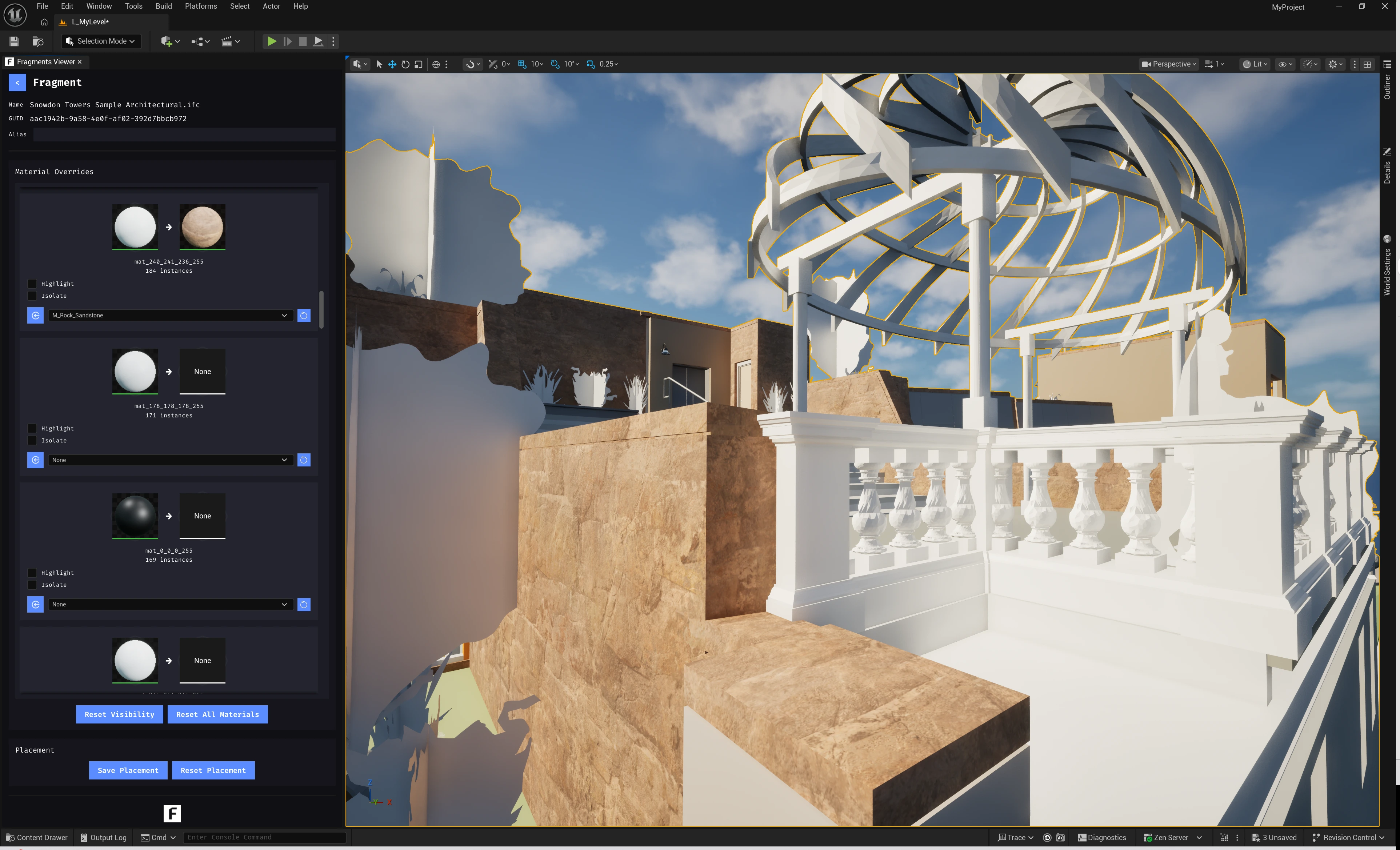Click the Browse (open level) icon
The width and height of the screenshot is (1400, 850).
[38, 41]
